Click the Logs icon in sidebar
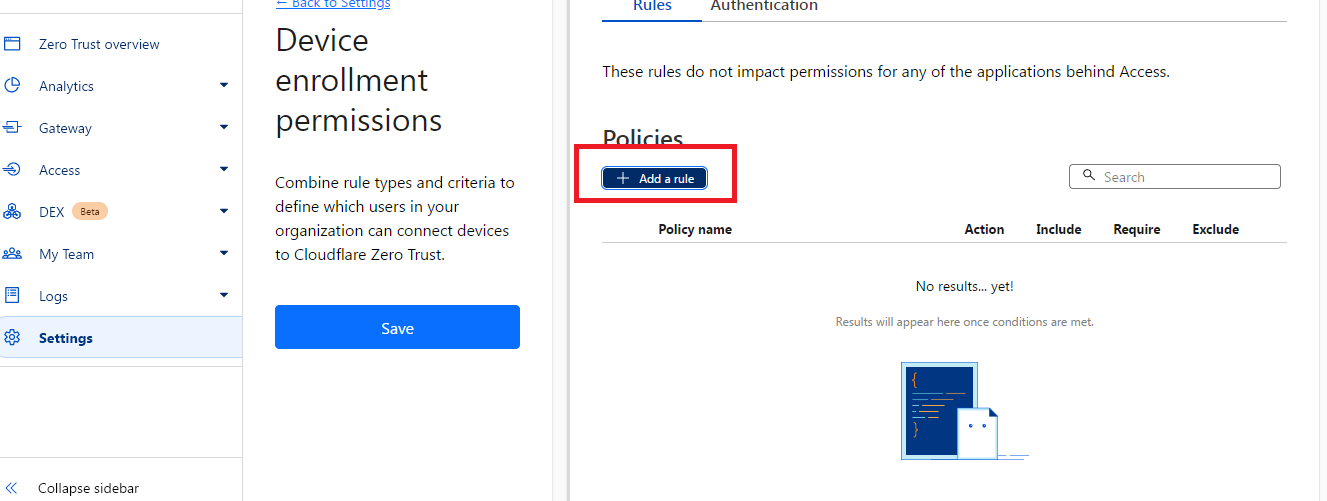The width and height of the screenshot is (1327, 501). point(12,296)
